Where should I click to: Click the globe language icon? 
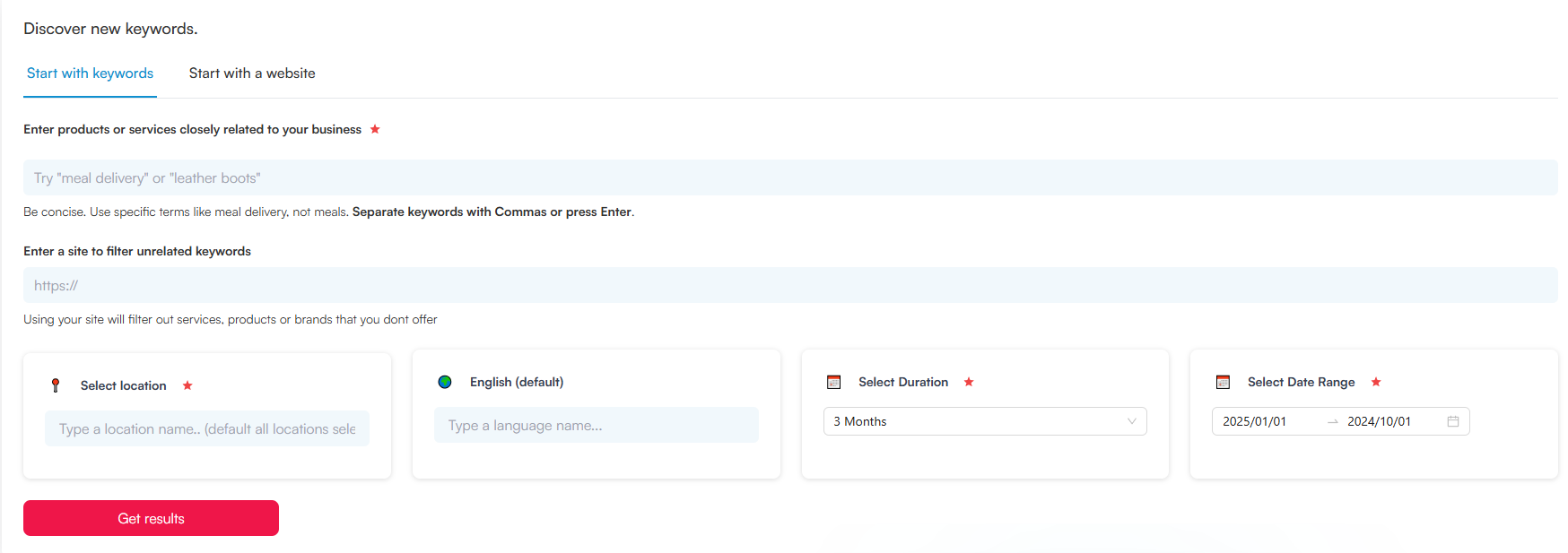coord(445,382)
